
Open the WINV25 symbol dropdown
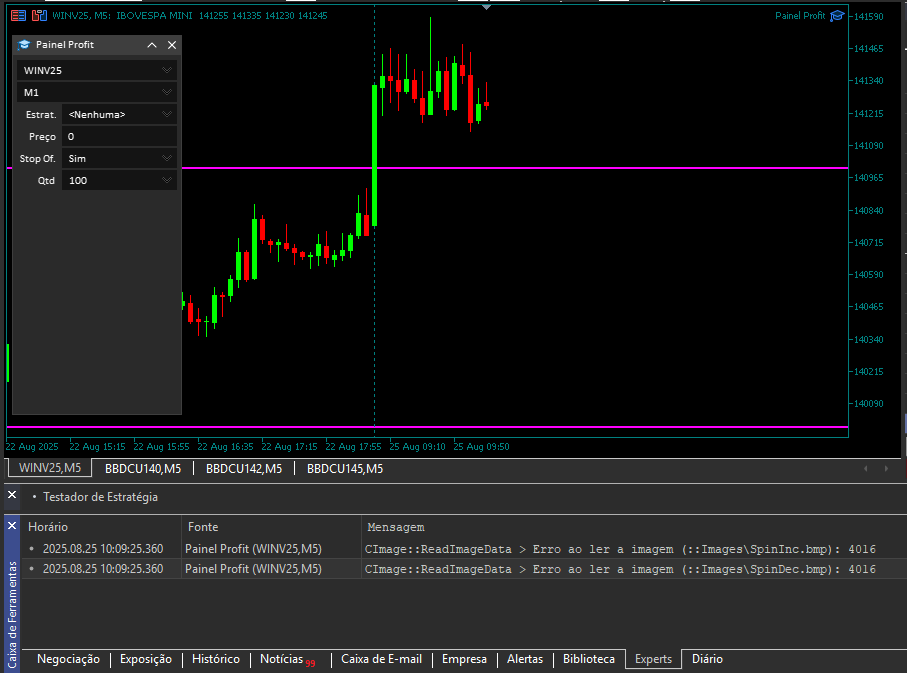point(96,70)
